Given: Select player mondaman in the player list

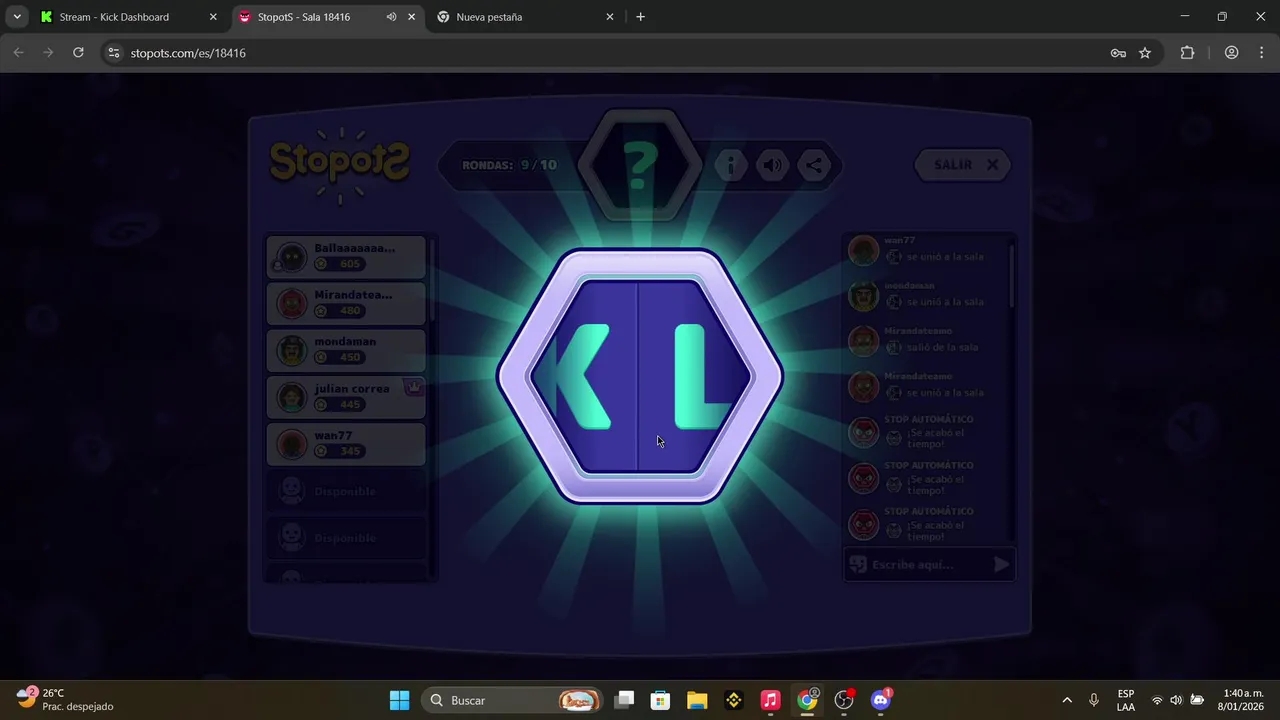Looking at the screenshot, I should click(346, 350).
